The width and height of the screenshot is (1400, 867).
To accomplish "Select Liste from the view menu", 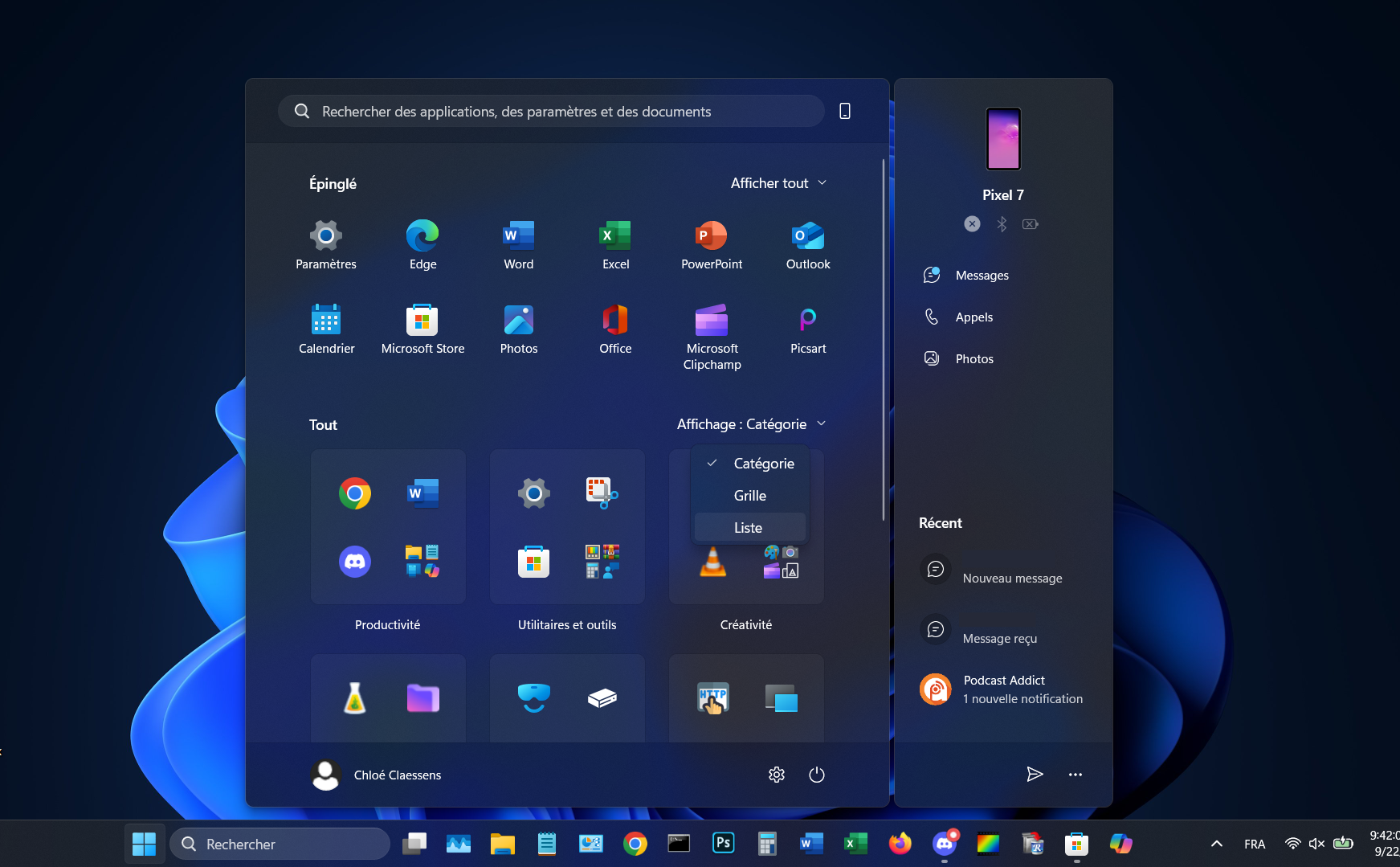I will coord(748,527).
